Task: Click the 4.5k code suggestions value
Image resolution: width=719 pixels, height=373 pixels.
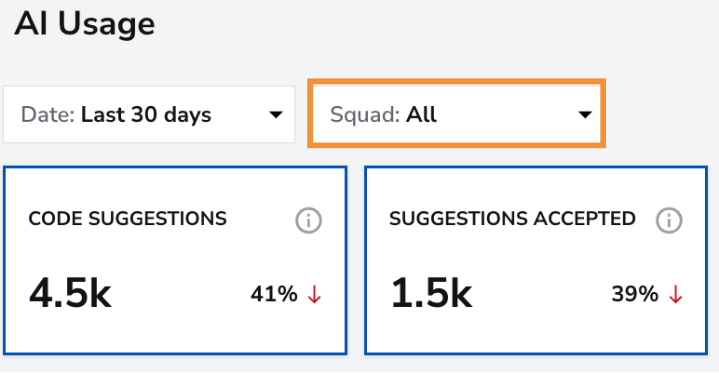Action: click(70, 293)
